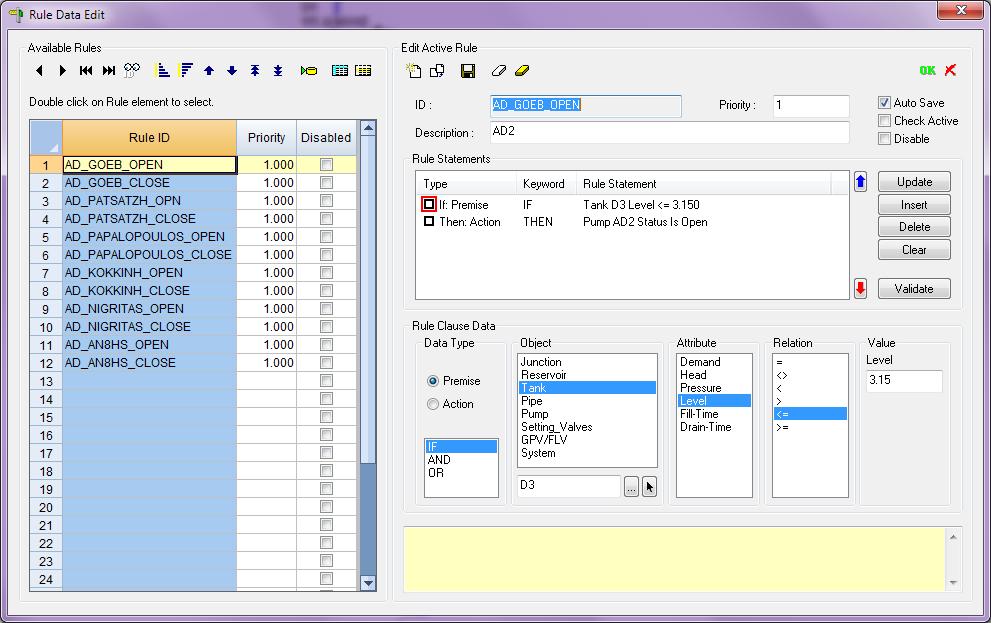Select the Action radio button
Image resolution: width=991 pixels, height=623 pixels.
pyautogui.click(x=433, y=404)
